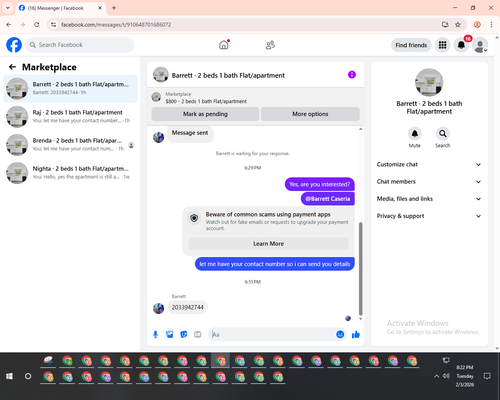
Task: Open the notifications bell with badge
Action: 461,45
